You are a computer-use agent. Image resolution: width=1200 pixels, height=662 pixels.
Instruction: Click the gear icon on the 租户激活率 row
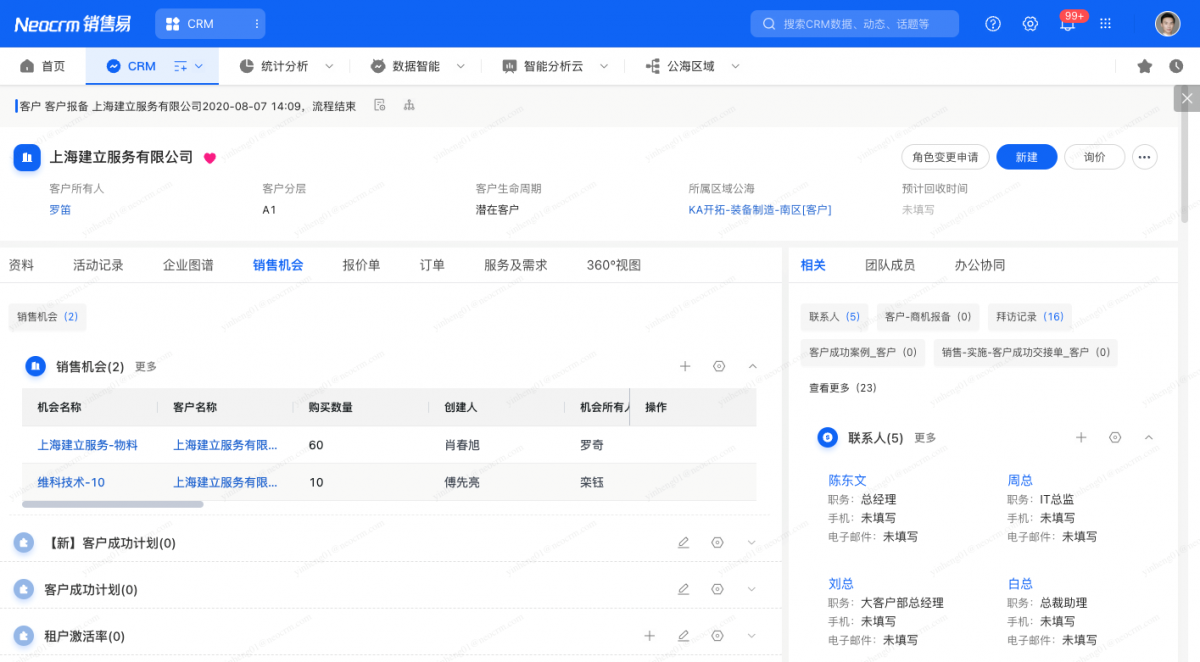click(717, 635)
